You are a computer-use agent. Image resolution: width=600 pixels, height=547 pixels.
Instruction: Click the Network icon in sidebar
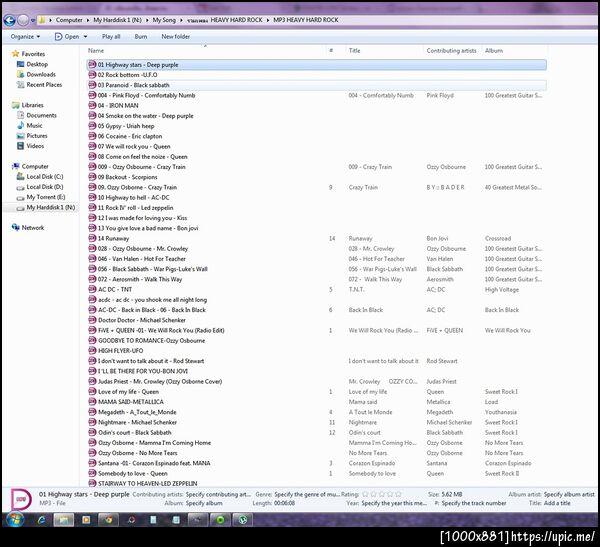16,228
